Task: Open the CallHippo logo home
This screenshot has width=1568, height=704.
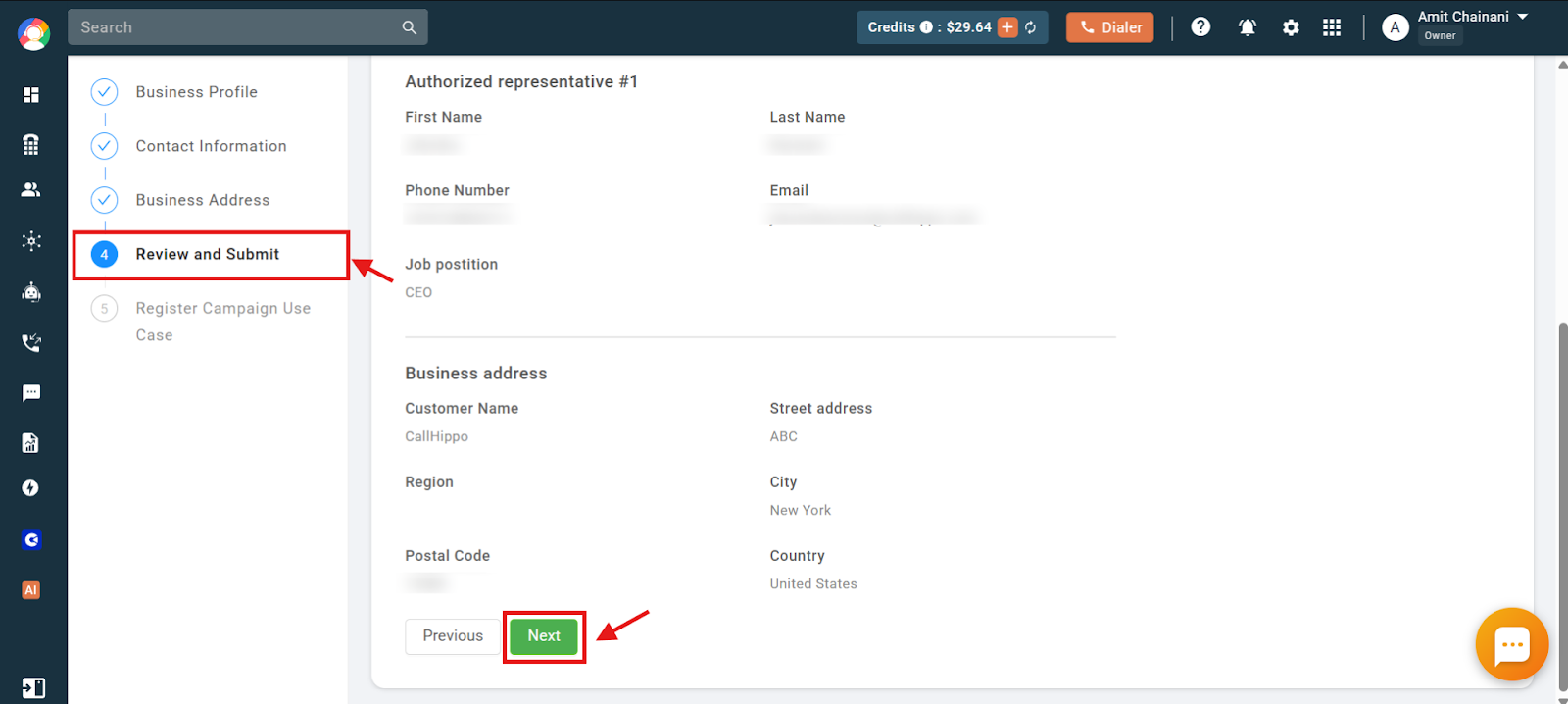Action: click(x=33, y=34)
